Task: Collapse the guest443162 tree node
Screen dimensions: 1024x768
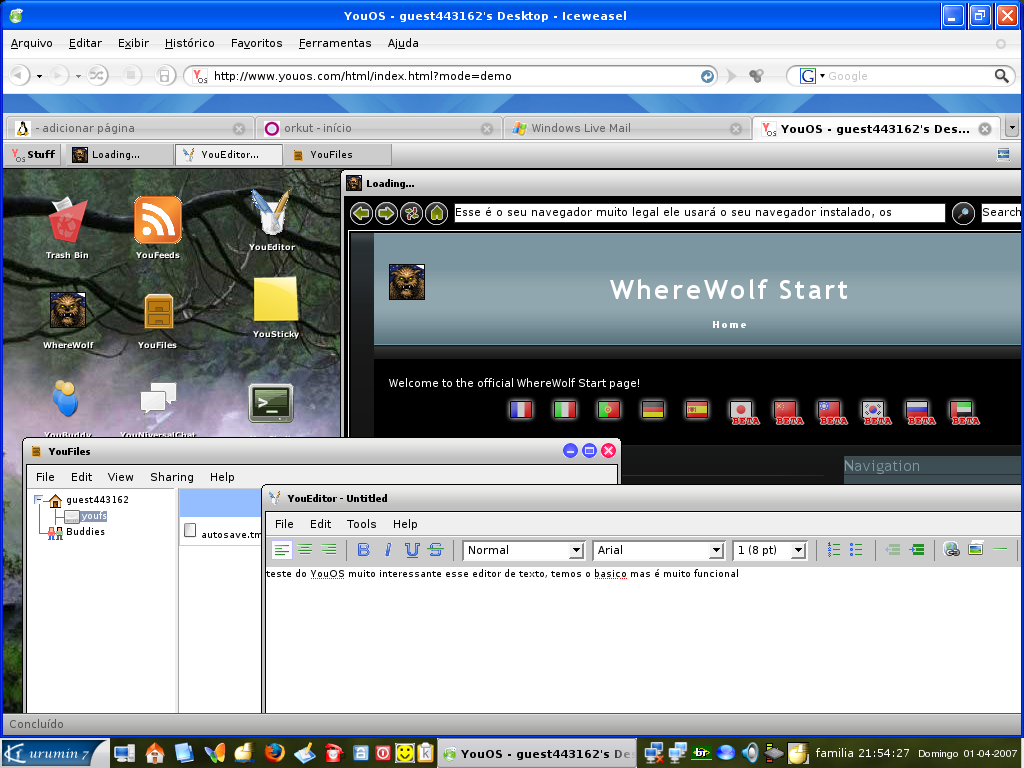Action: tap(38, 500)
